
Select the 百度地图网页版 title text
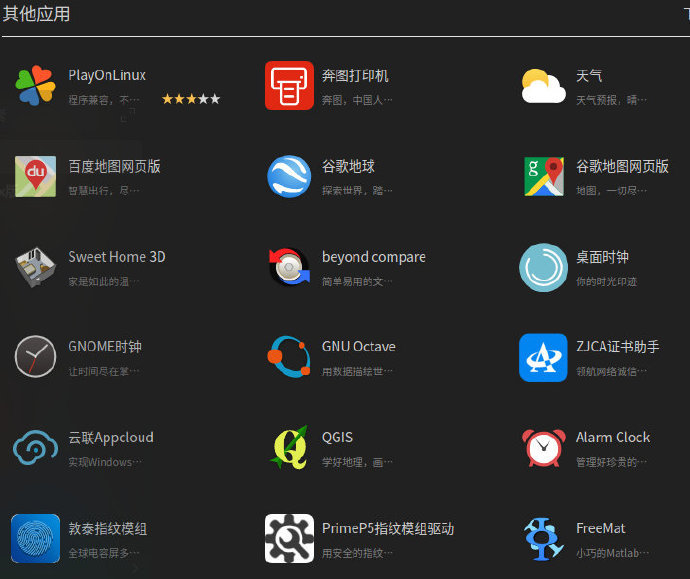(x=114, y=166)
